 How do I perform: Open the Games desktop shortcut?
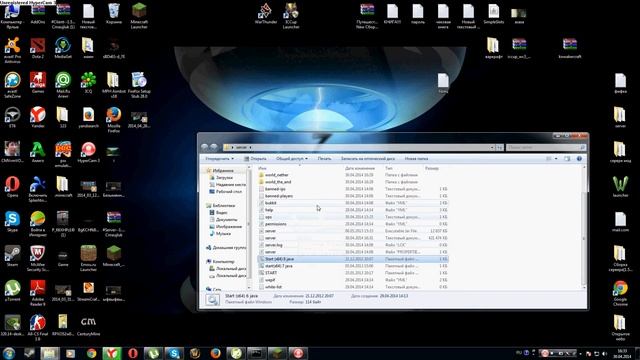[38, 82]
